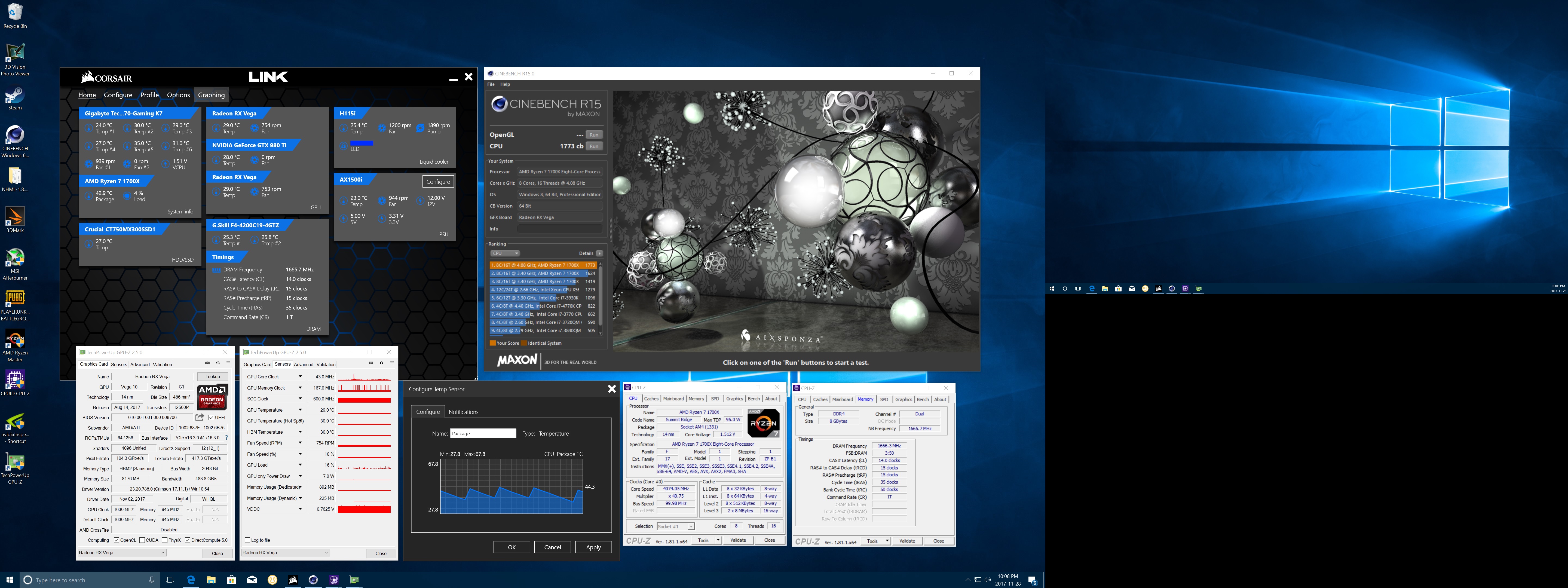Click the screenshot camera icon in the left GPU-Z window
Image resolution: width=1568 pixels, height=588 pixels.
tap(207, 363)
